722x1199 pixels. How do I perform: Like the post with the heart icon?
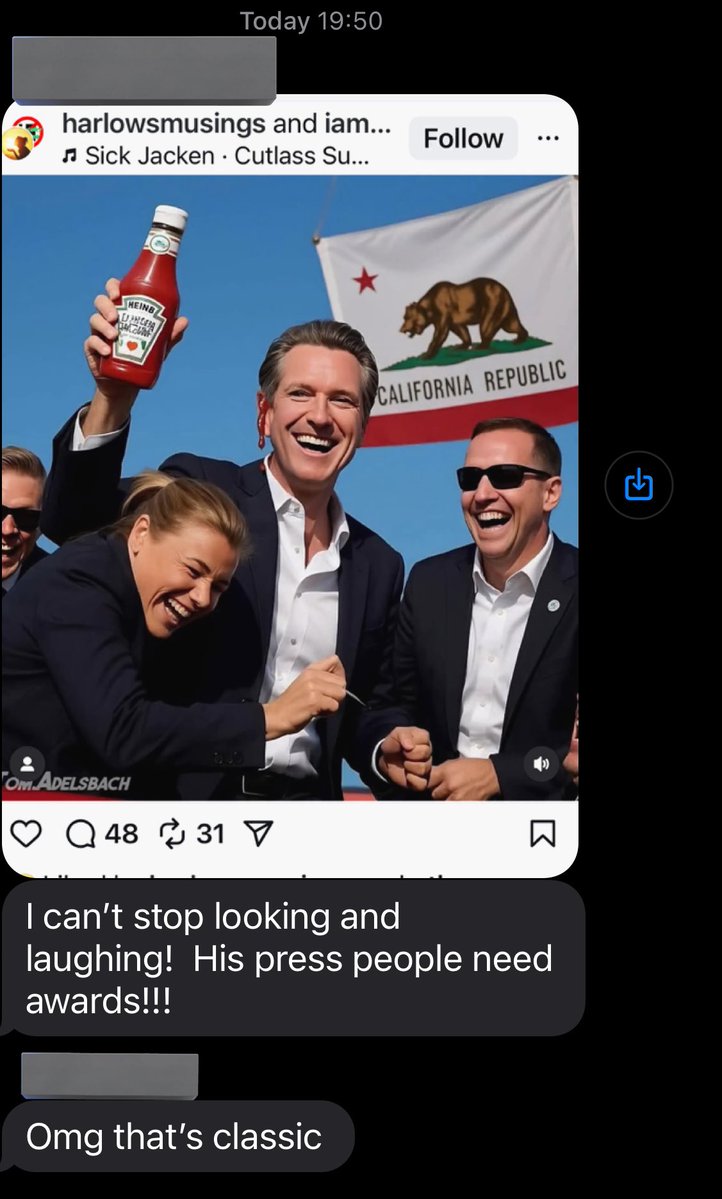pyautogui.click(x=27, y=833)
